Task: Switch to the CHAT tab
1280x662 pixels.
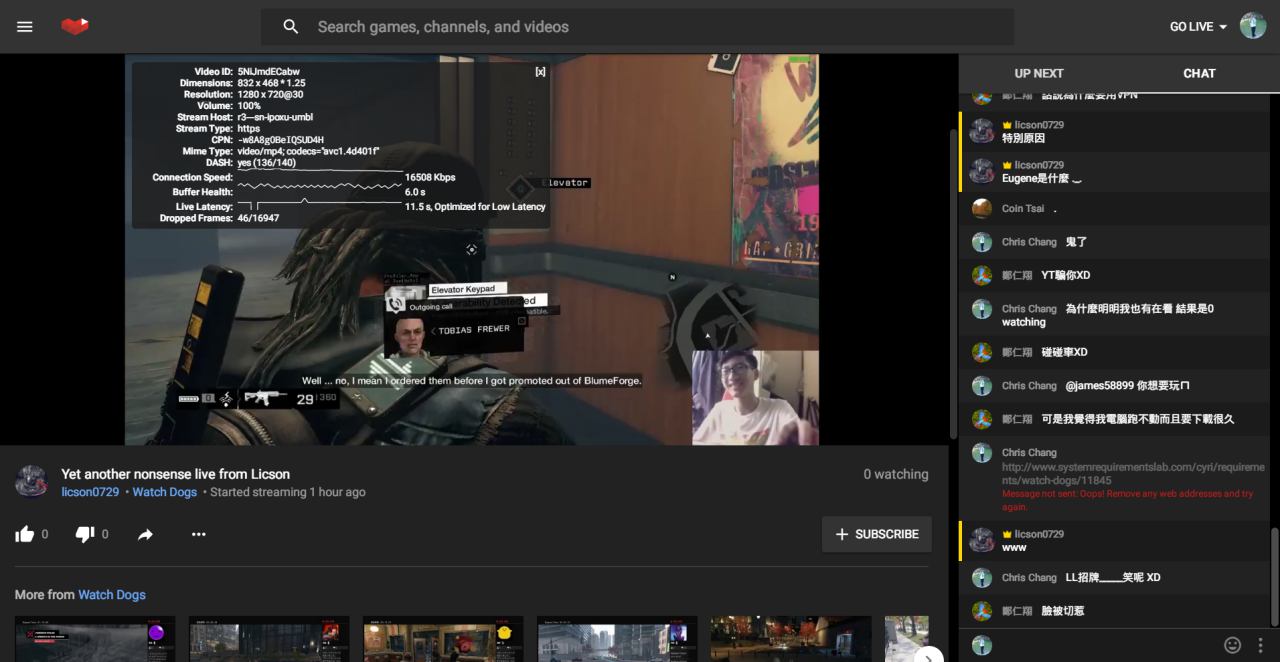Action: [1199, 73]
